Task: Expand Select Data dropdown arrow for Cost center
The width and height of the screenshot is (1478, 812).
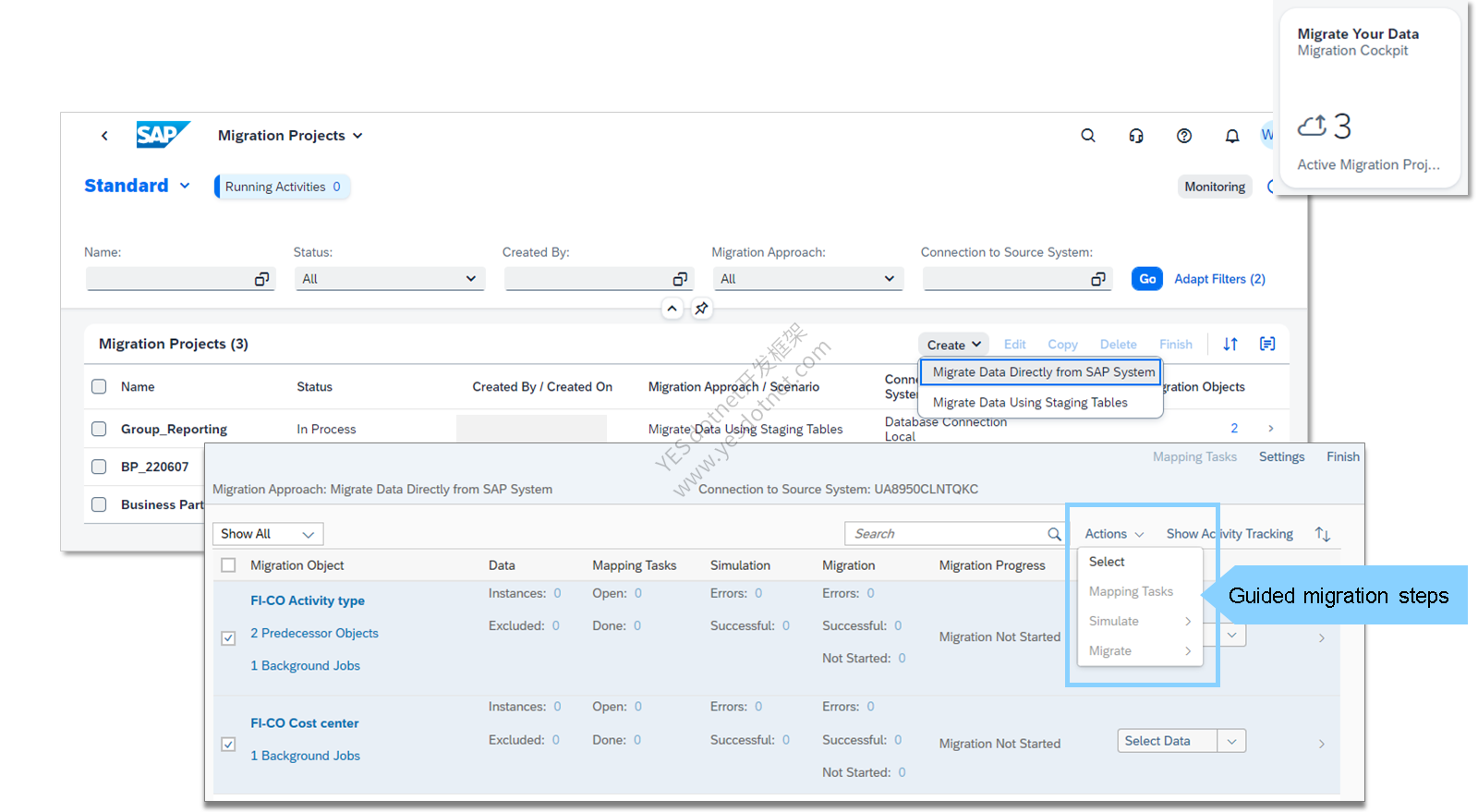Action: [x=1231, y=741]
